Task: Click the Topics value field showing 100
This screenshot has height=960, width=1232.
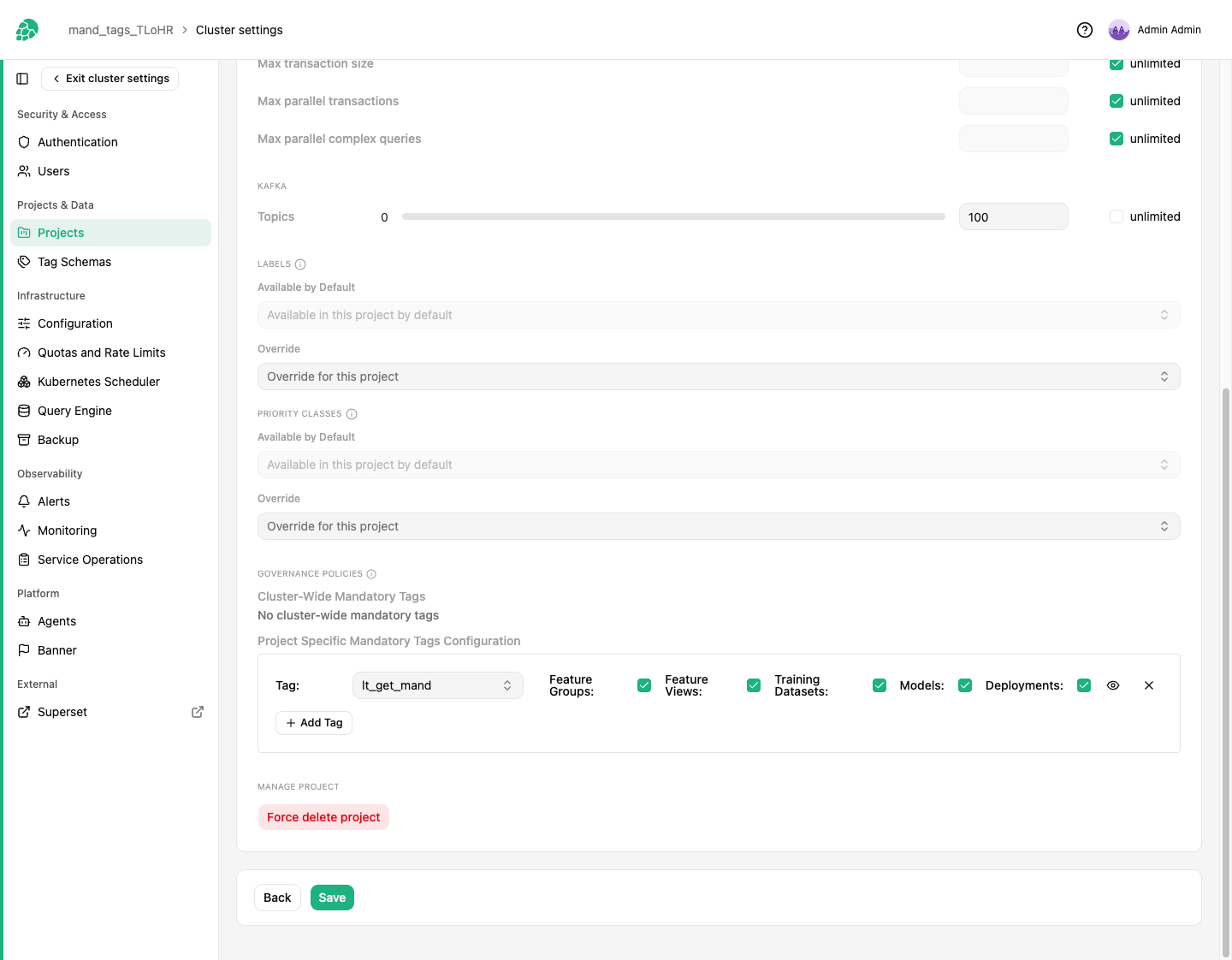Action: tap(1014, 216)
